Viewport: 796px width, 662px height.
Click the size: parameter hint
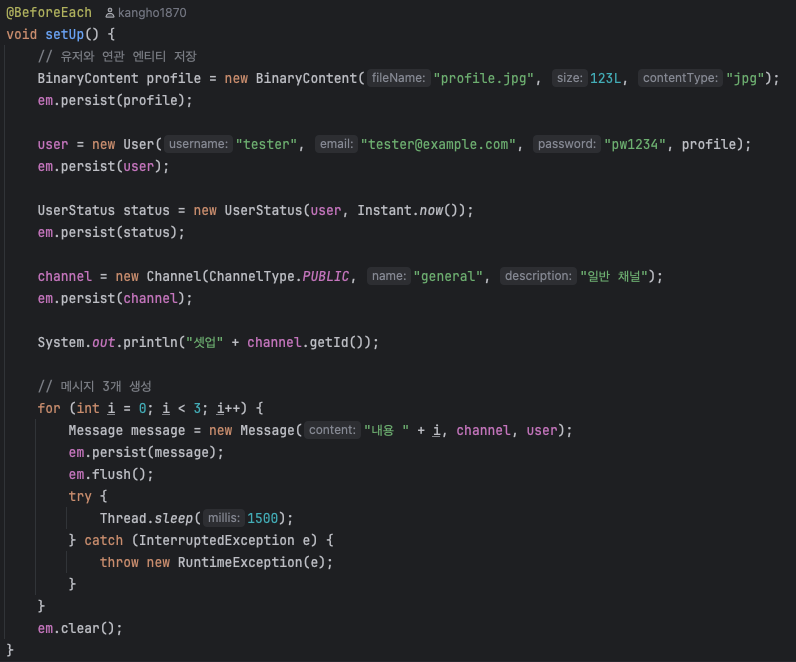point(570,78)
